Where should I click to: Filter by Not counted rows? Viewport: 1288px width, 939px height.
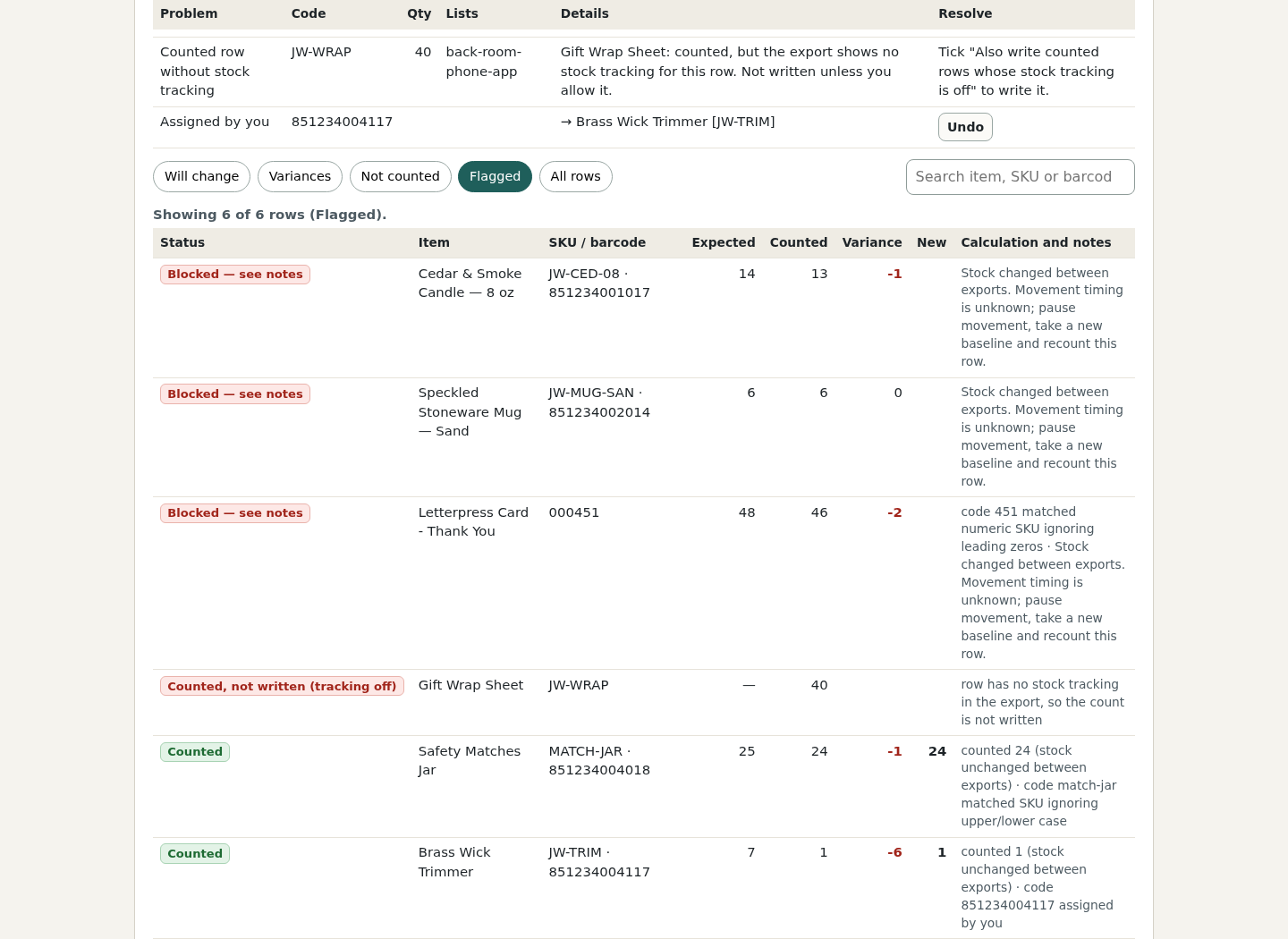tap(400, 177)
